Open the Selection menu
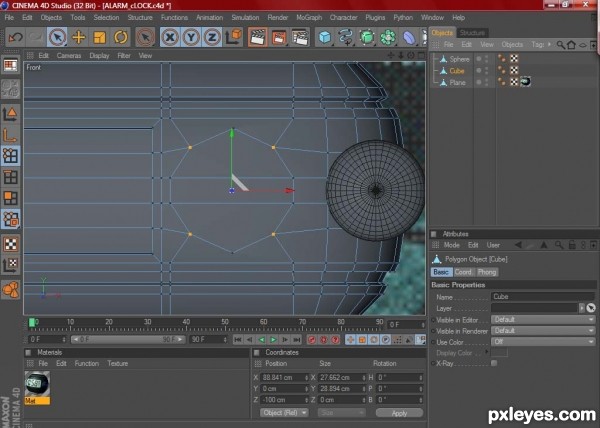Screen dimensions: 600x428 tap(106, 18)
